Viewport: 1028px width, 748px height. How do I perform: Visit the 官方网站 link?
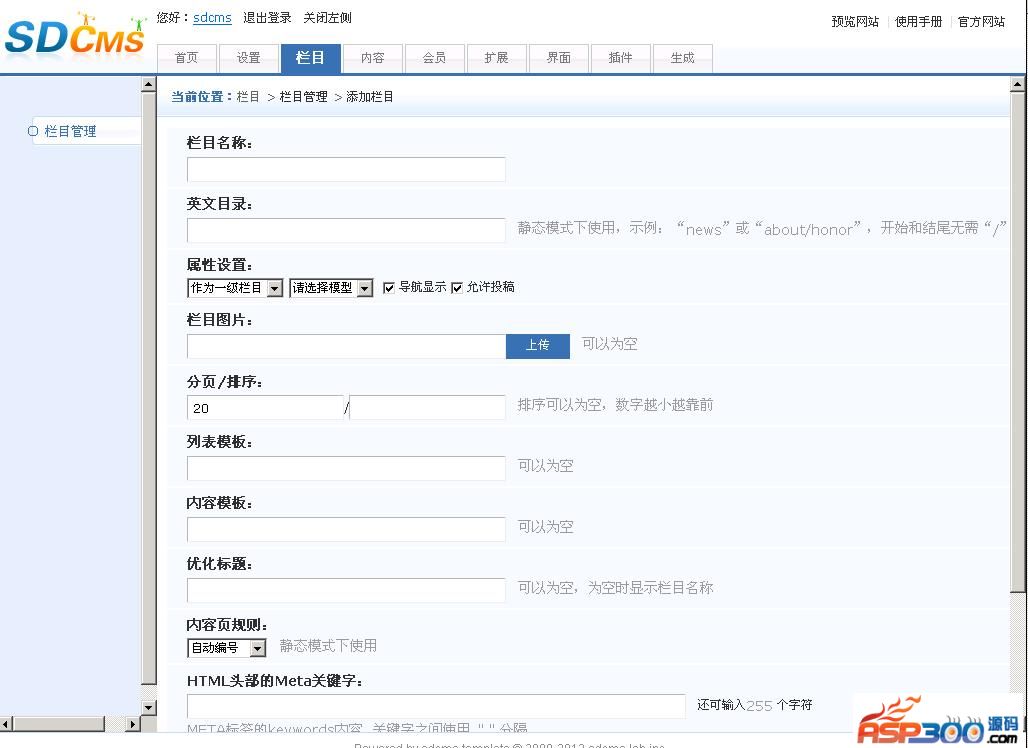tap(981, 22)
